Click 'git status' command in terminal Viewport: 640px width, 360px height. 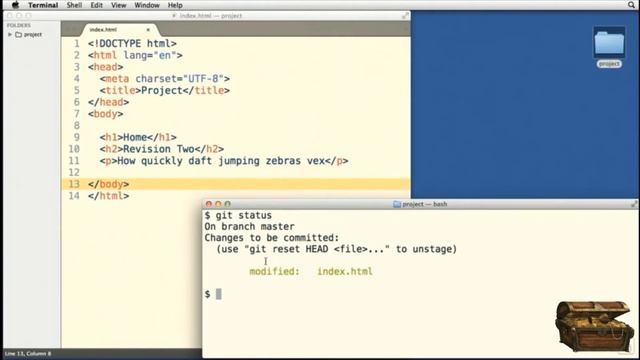pos(244,216)
